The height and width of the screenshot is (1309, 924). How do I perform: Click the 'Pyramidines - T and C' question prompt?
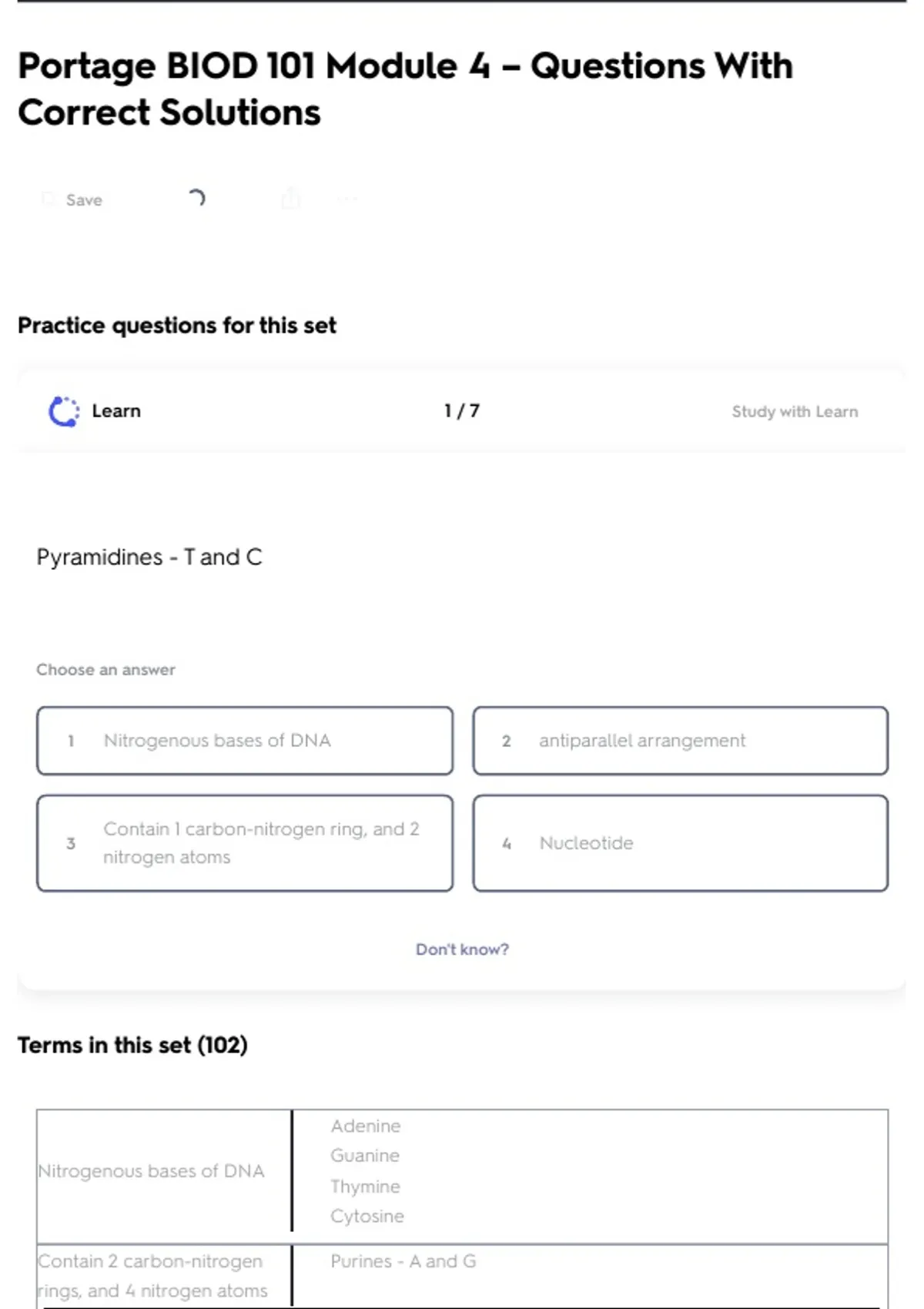(x=149, y=557)
